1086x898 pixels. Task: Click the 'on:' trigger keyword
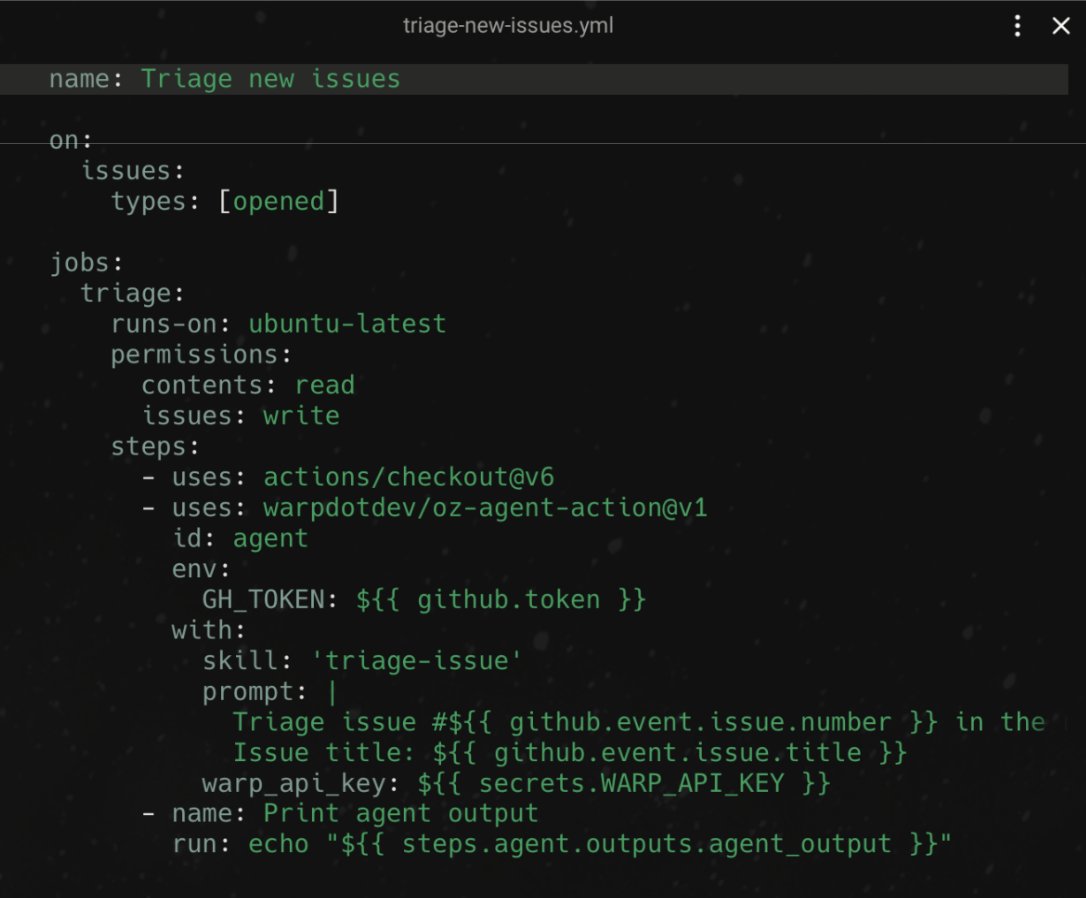(x=70, y=141)
